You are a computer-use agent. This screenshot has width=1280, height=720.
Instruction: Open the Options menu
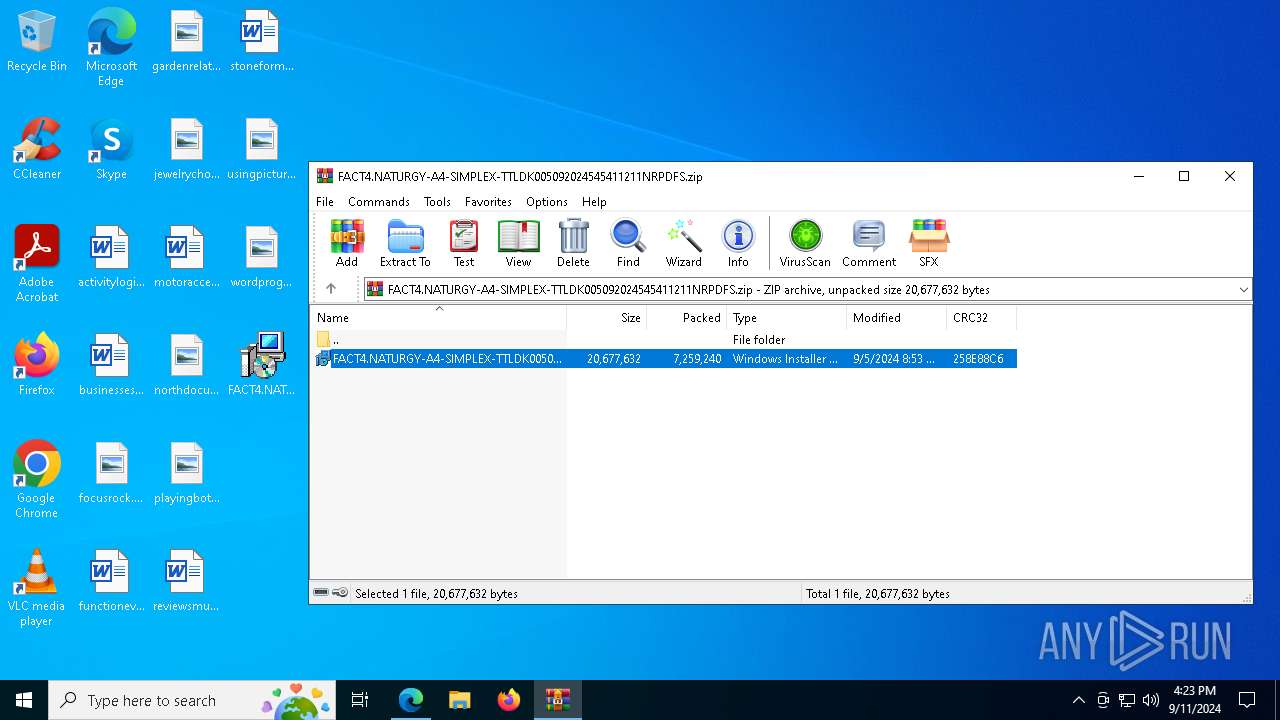547,202
